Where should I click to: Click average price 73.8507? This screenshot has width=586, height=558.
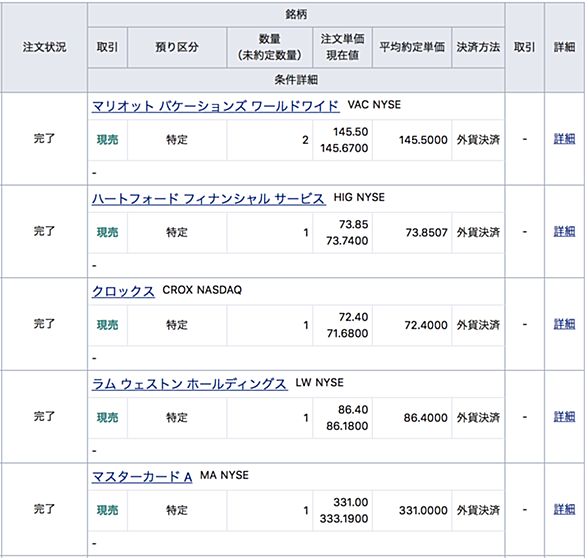pyautogui.click(x=426, y=232)
